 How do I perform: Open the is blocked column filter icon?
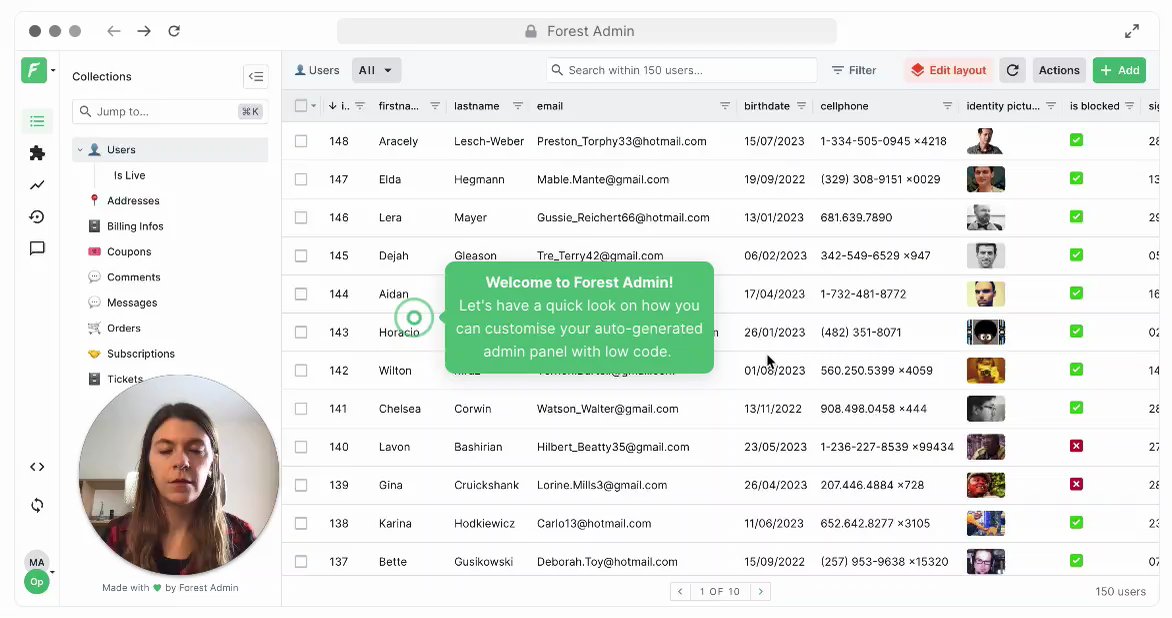point(1129,106)
